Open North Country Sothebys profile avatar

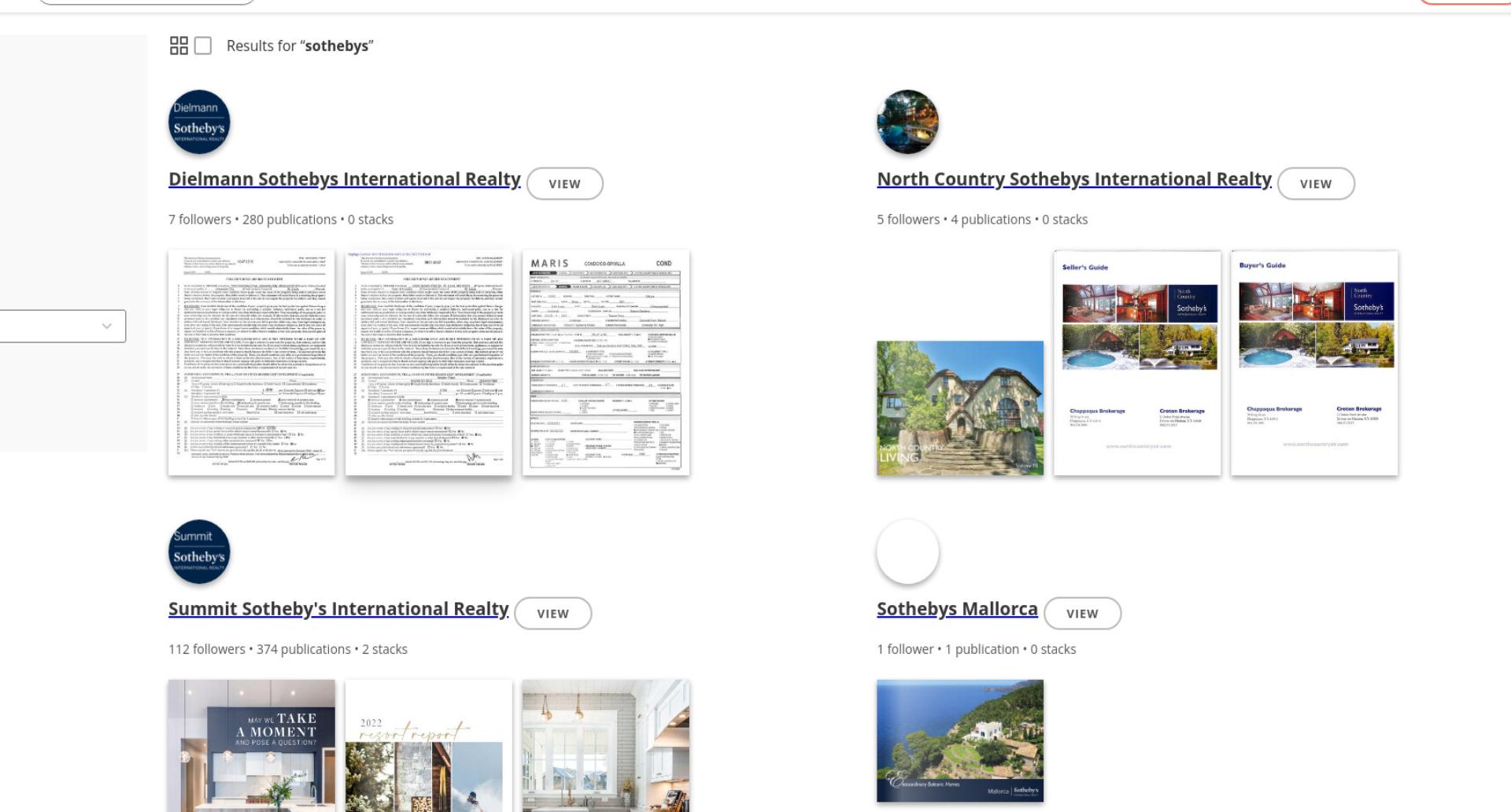[907, 122]
